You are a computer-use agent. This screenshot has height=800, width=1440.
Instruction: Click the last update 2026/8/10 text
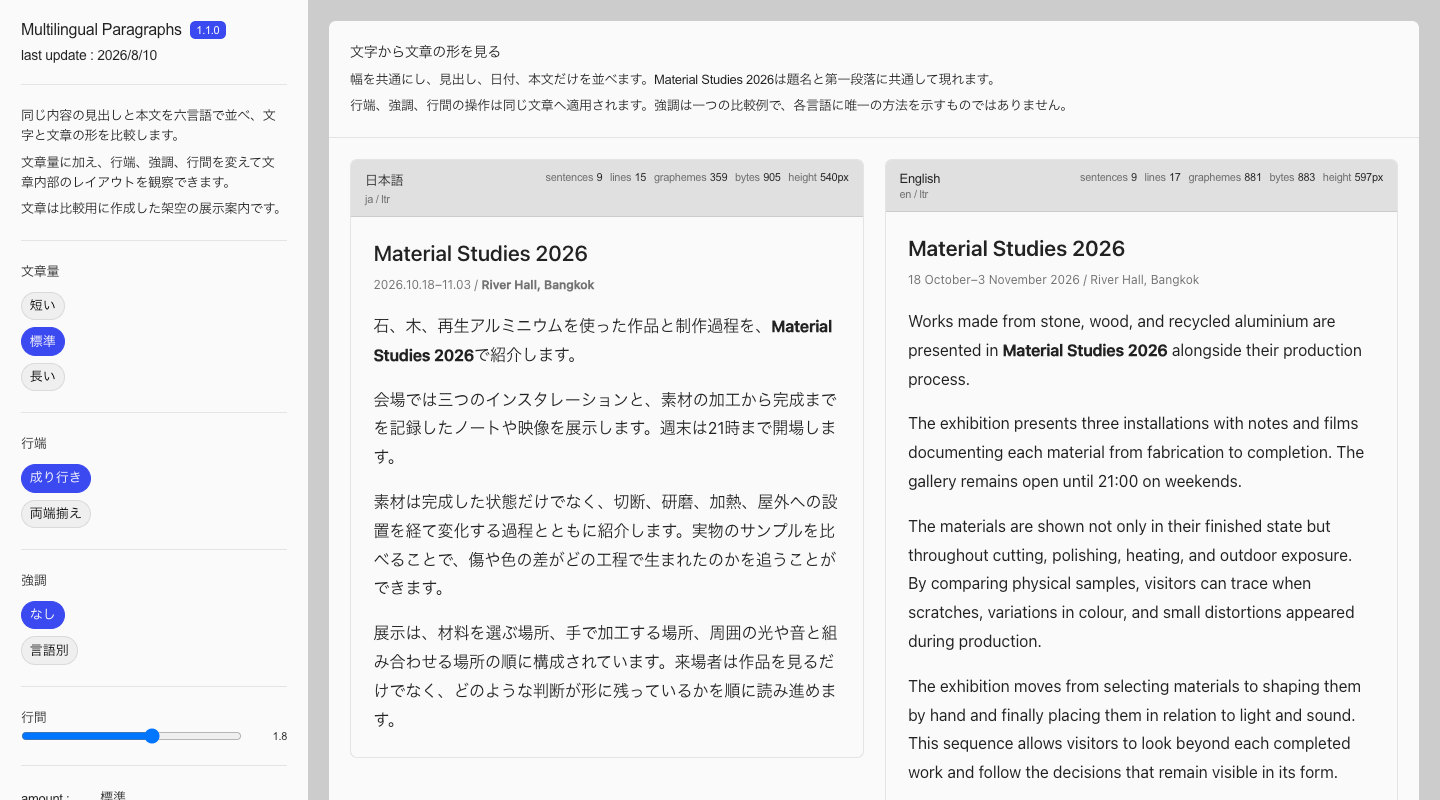point(89,56)
